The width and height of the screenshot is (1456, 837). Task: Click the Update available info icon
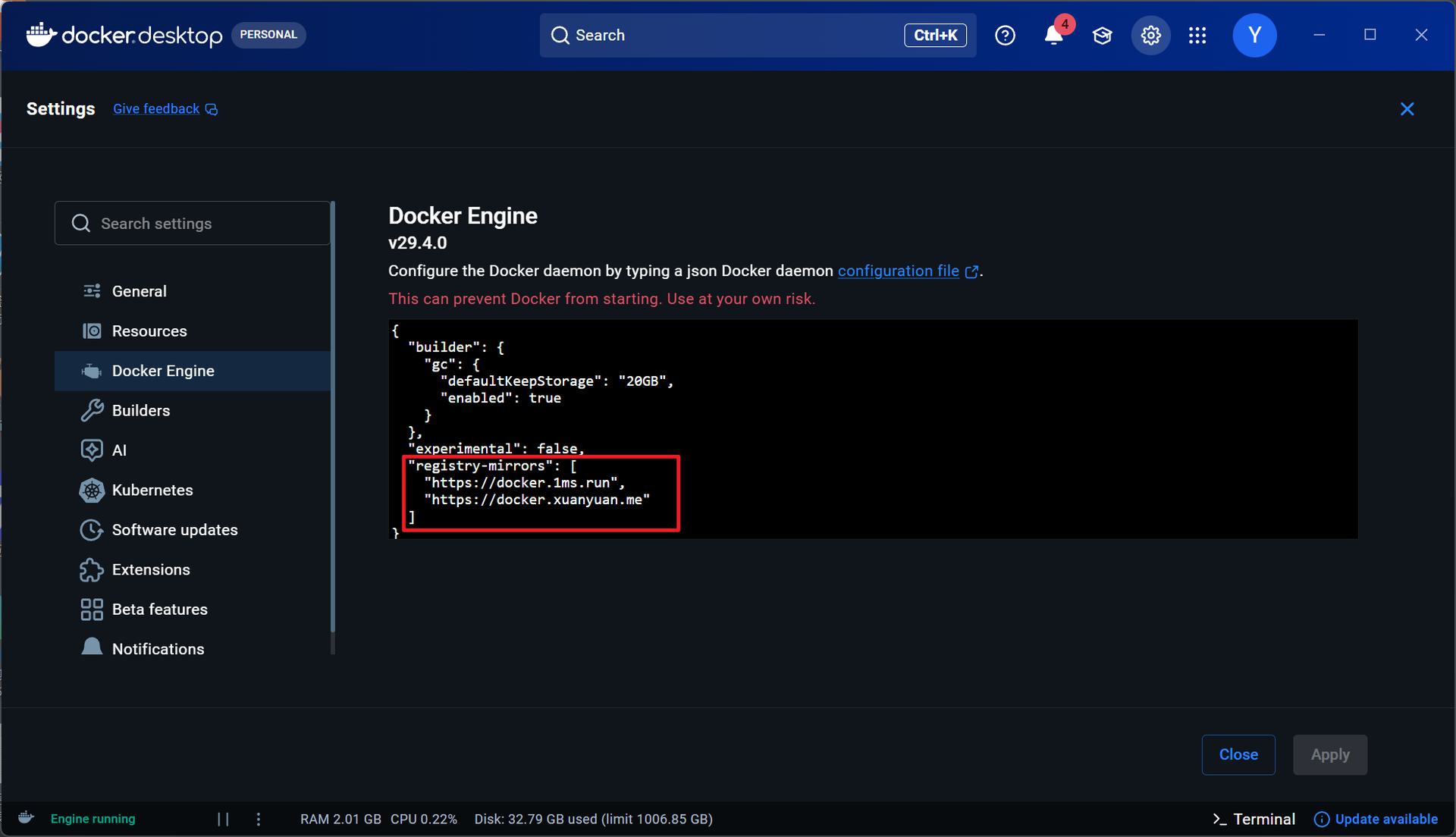coord(1322,819)
